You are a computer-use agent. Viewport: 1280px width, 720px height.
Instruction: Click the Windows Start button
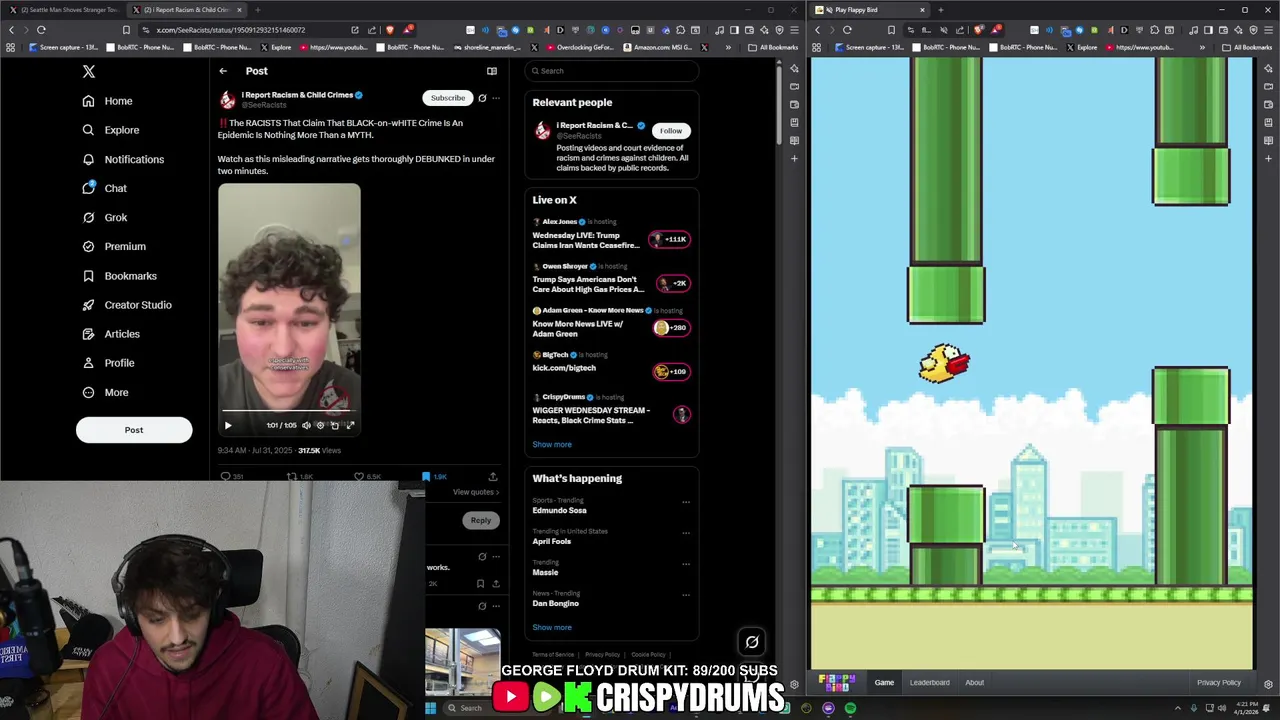[x=431, y=708]
